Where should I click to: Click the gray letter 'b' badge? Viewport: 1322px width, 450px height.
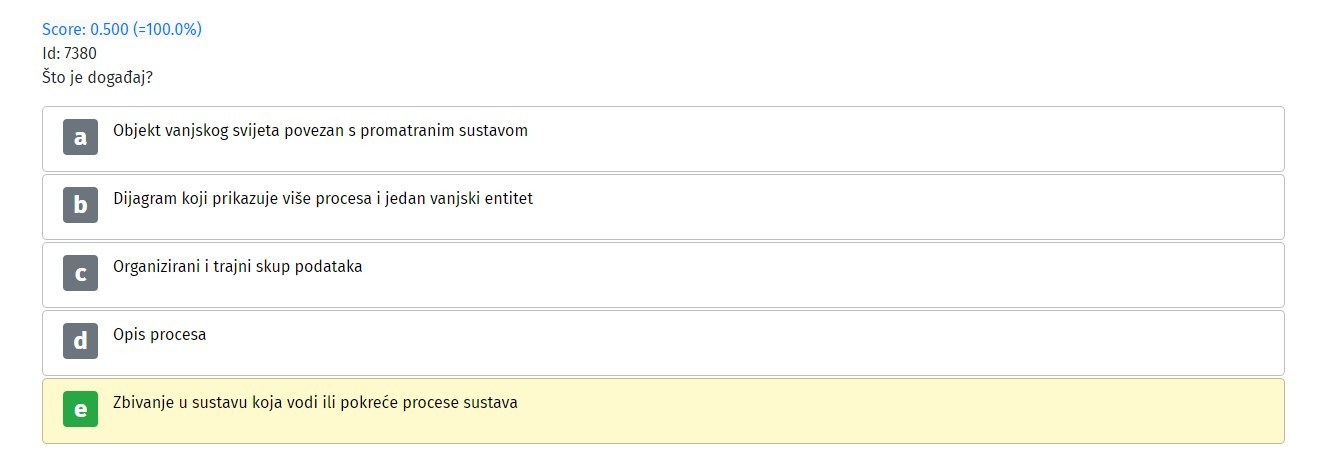80,205
